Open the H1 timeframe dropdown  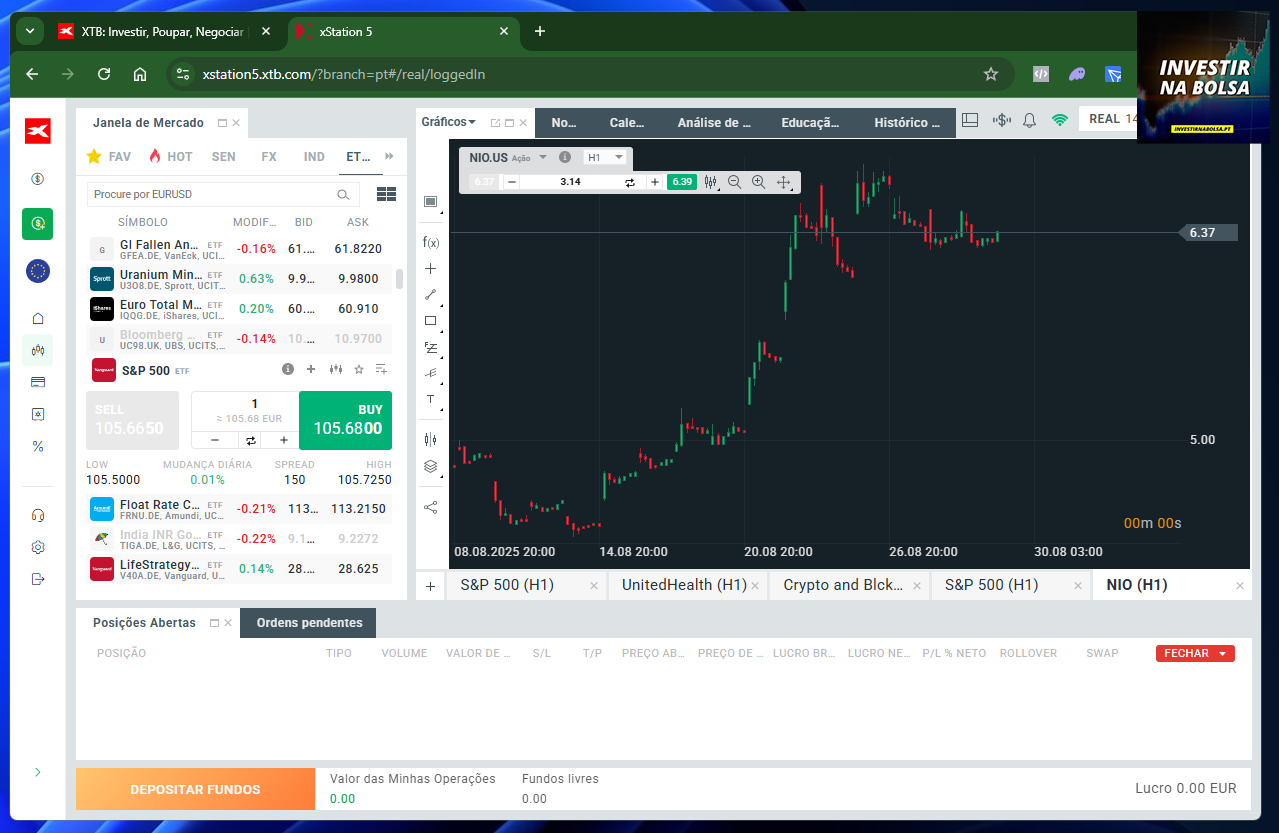605,157
